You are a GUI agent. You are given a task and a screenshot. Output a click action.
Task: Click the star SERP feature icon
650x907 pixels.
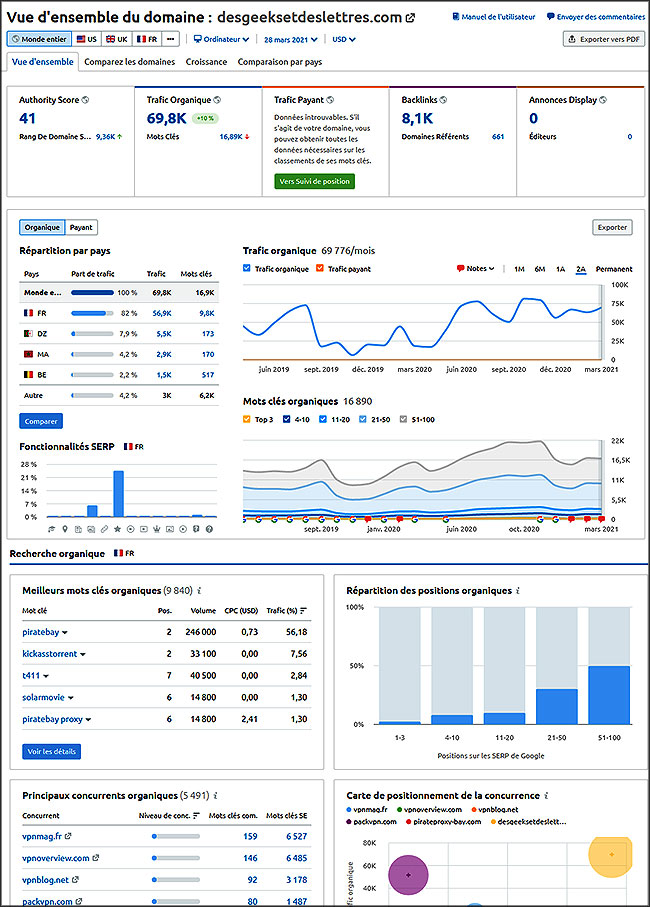[x=117, y=529]
